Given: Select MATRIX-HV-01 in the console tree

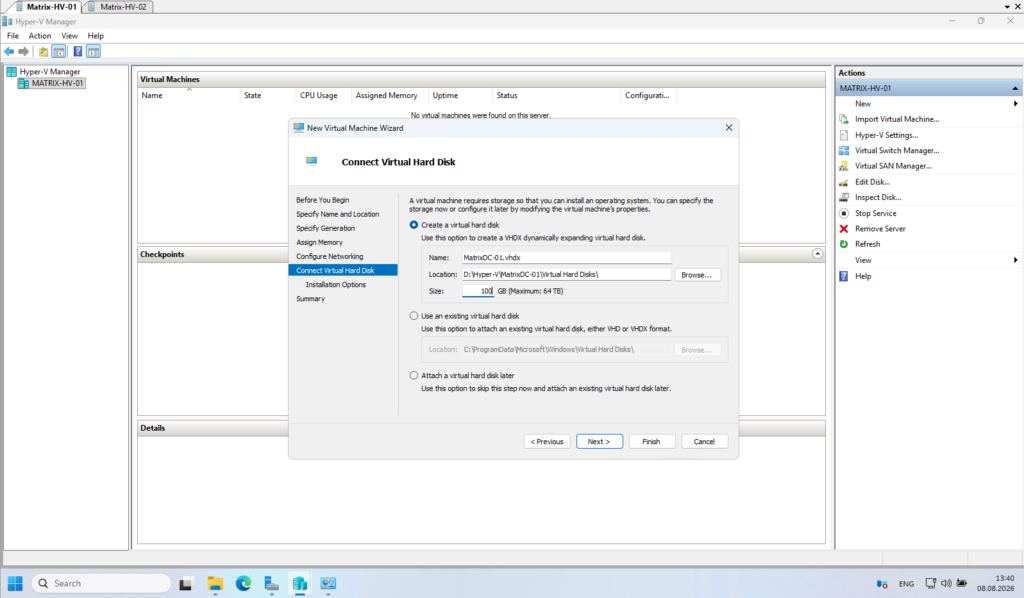Looking at the screenshot, I should pos(51,84).
